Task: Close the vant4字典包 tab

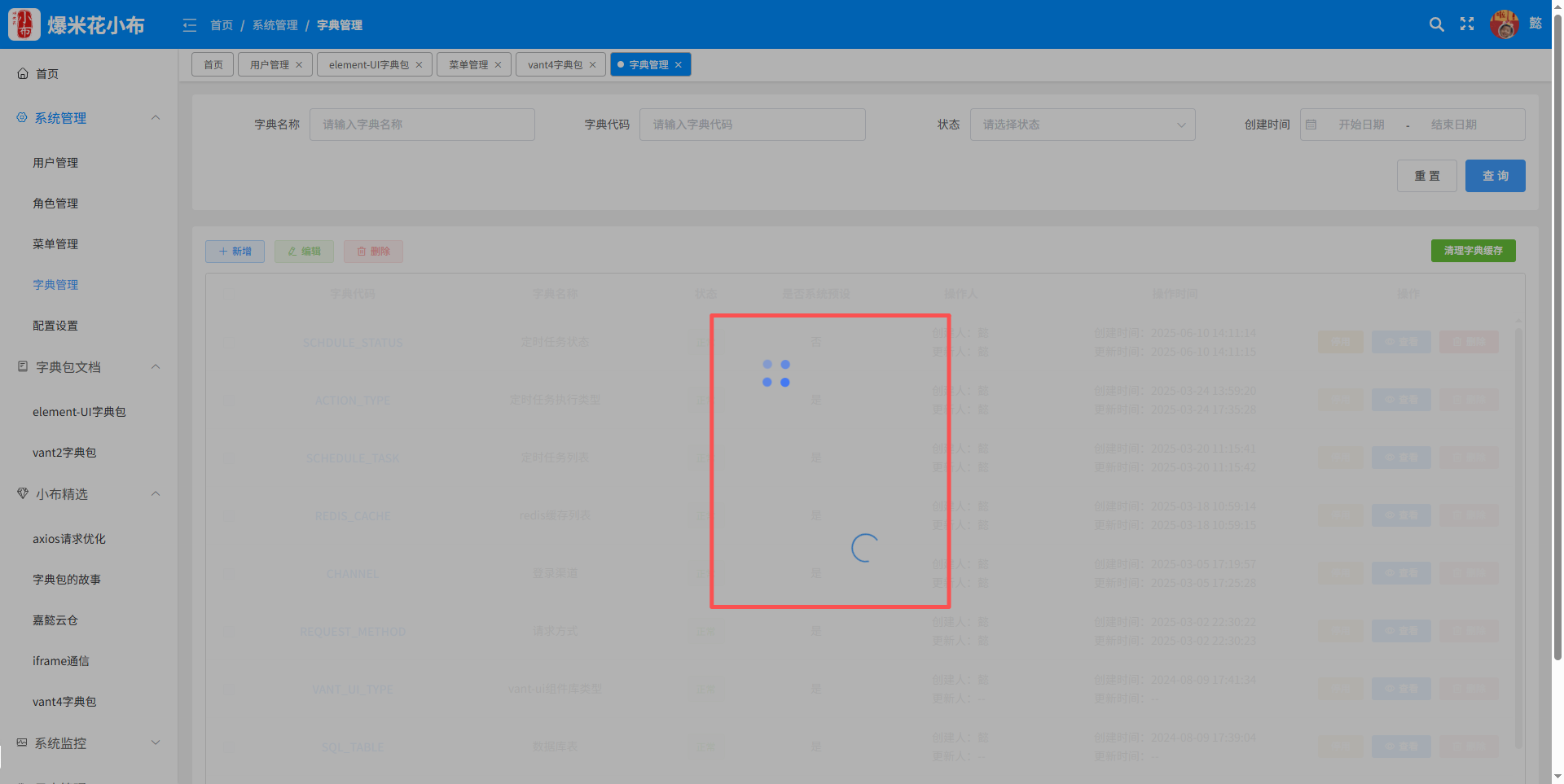Action: [x=592, y=65]
